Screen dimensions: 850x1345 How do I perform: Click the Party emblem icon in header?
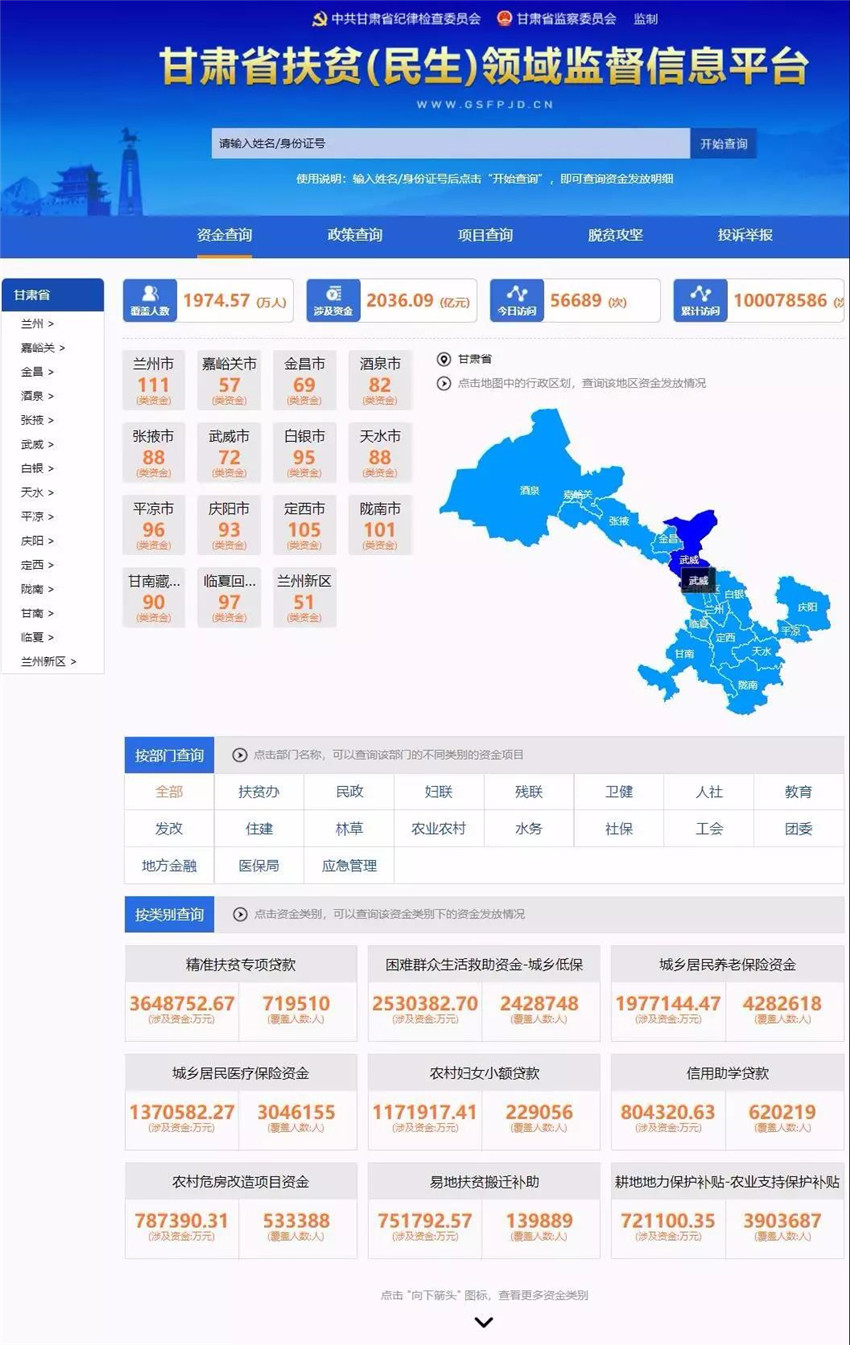319,19
